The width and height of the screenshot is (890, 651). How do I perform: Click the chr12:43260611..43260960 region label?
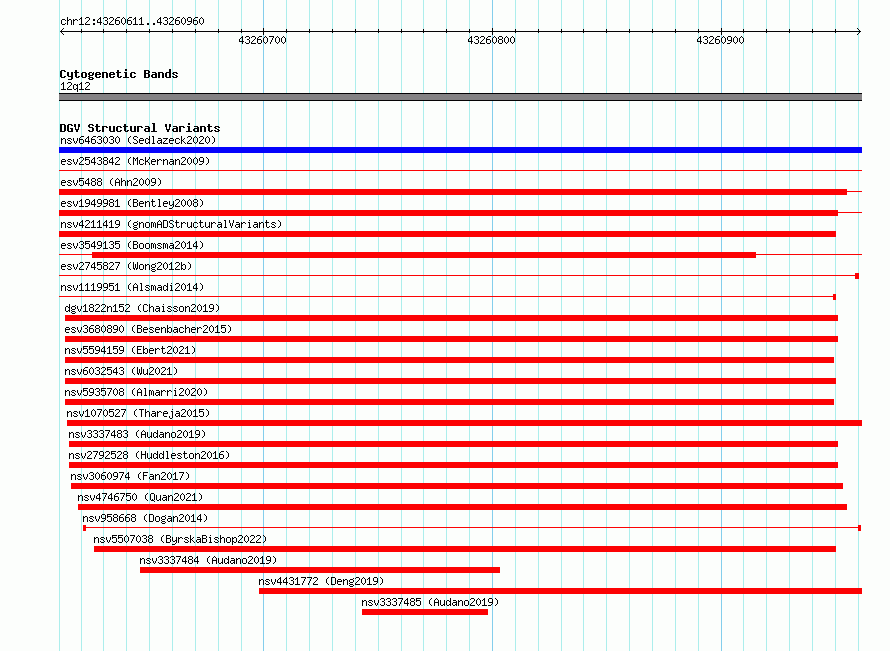132,21
